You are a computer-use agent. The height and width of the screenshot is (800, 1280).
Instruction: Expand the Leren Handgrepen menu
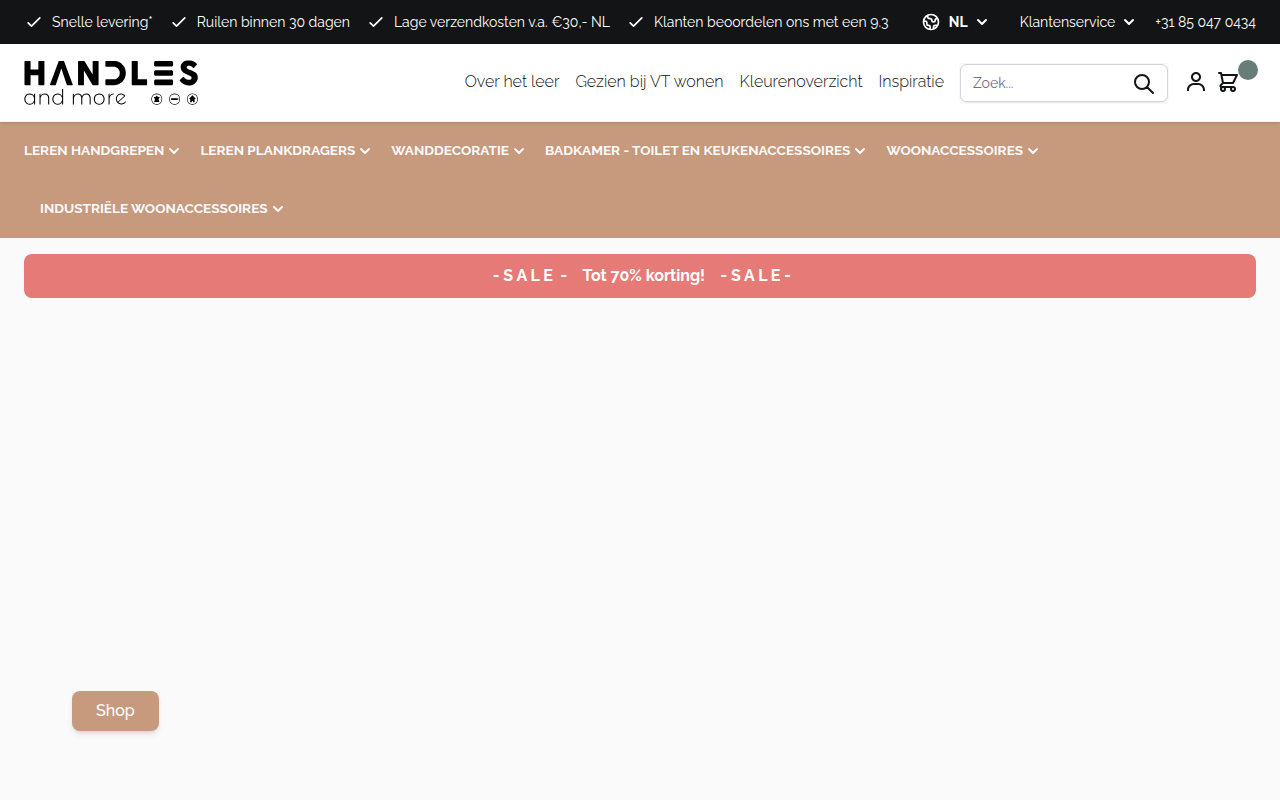click(x=102, y=151)
